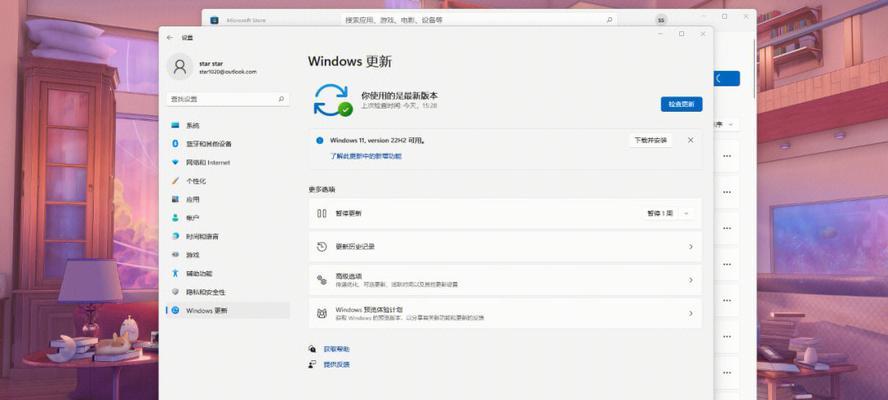Image resolution: width=888 pixels, height=400 pixels.
Task: Dismiss the Windows 11 22H2 notice
Action: 690,140
